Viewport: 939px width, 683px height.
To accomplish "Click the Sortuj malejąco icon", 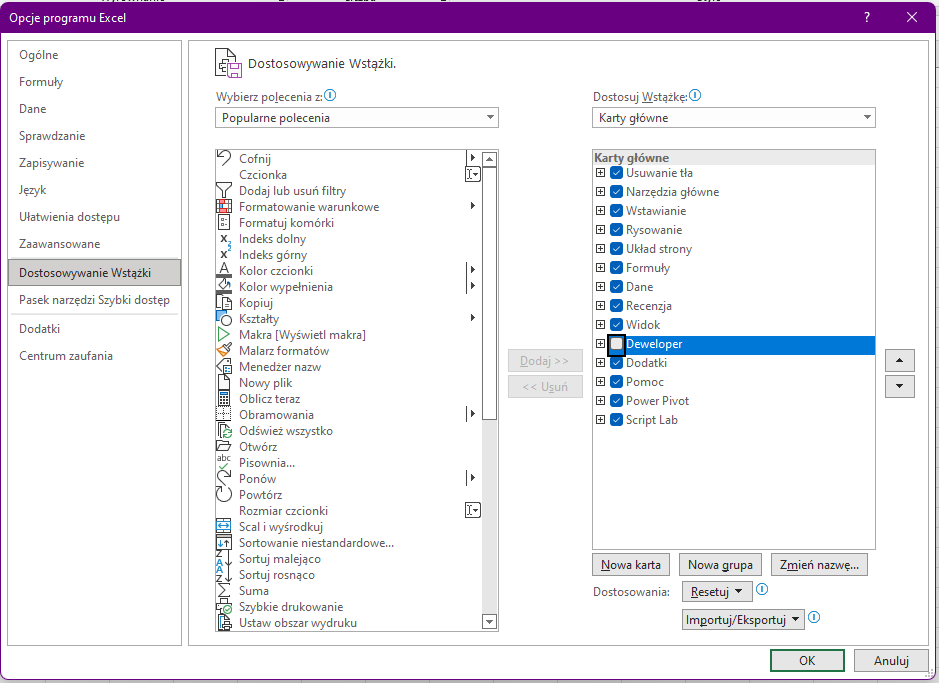I will (223, 558).
